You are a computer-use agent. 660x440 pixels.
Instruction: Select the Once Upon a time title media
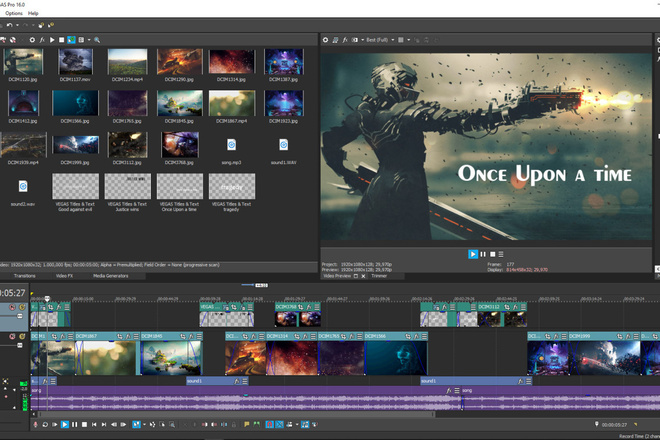[180, 186]
